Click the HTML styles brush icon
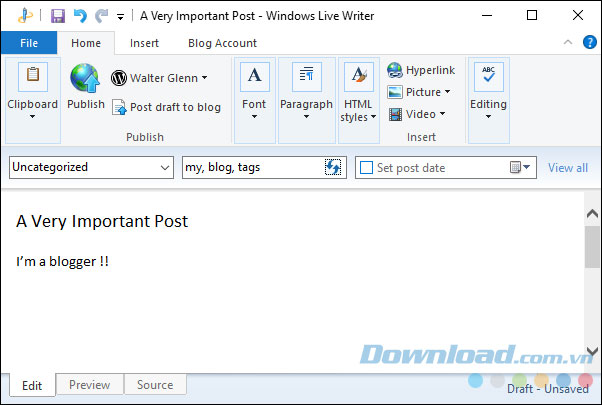This screenshot has width=602, height=405. point(359,77)
